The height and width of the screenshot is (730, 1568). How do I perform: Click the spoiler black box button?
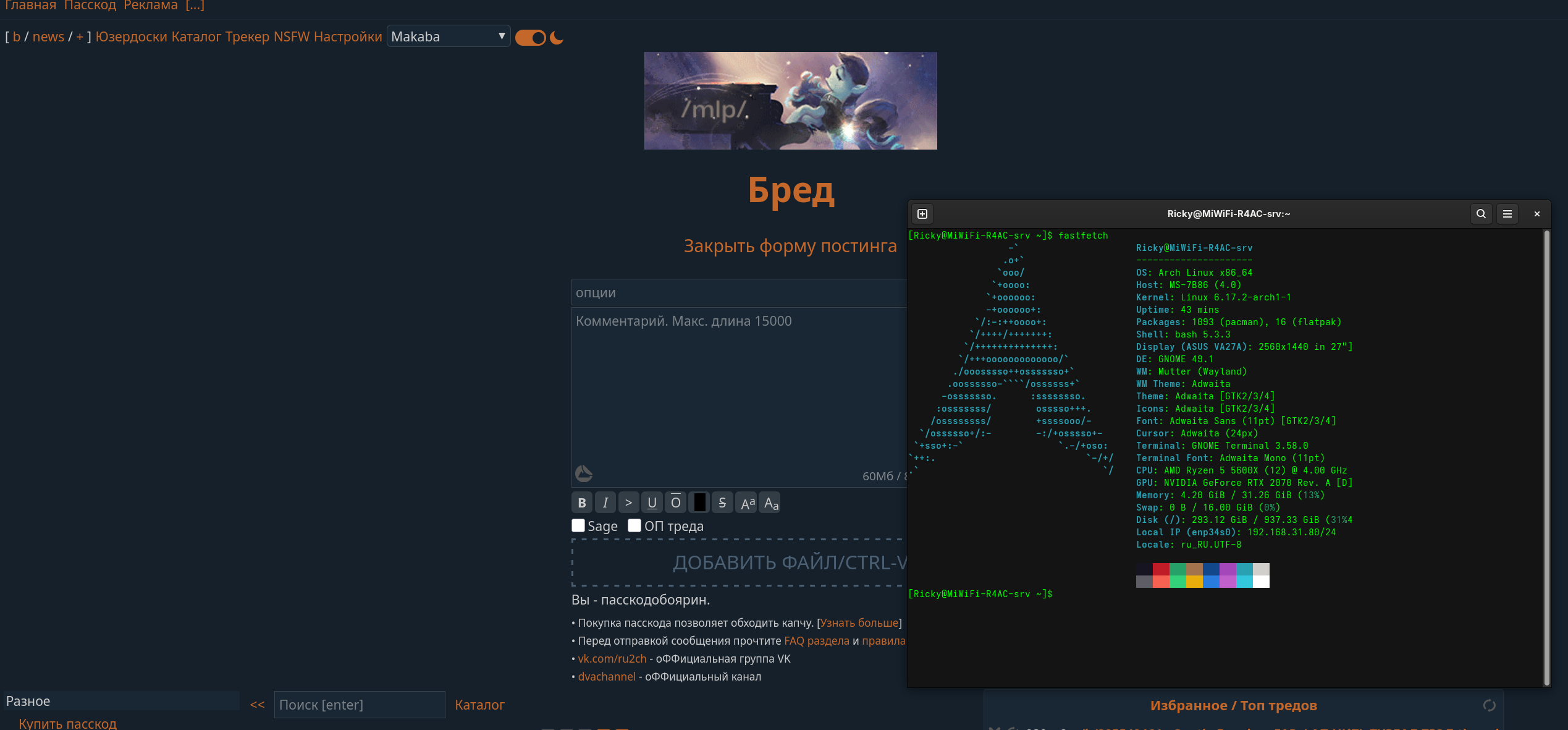click(x=699, y=503)
